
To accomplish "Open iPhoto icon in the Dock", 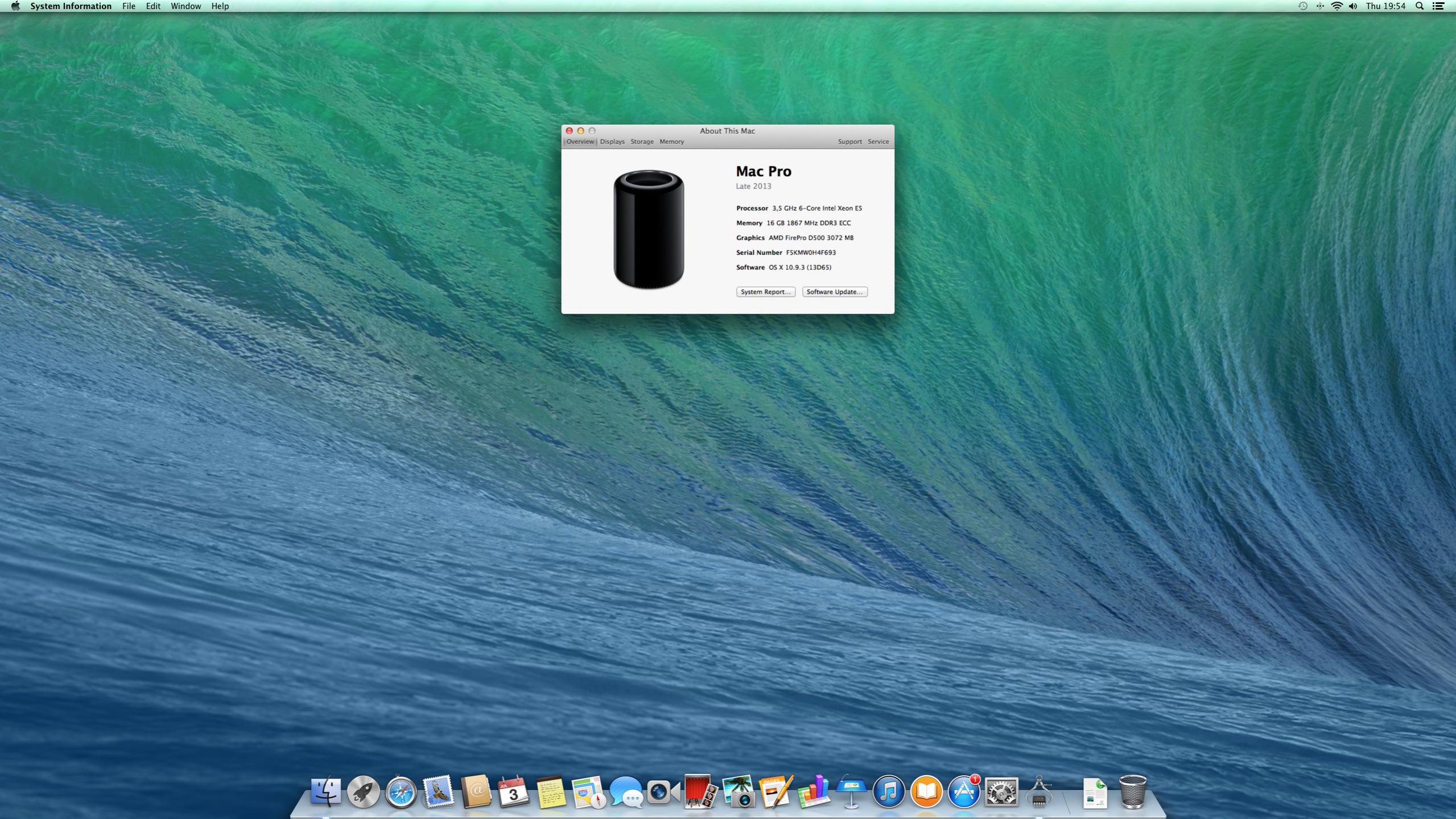I will pos(739,791).
